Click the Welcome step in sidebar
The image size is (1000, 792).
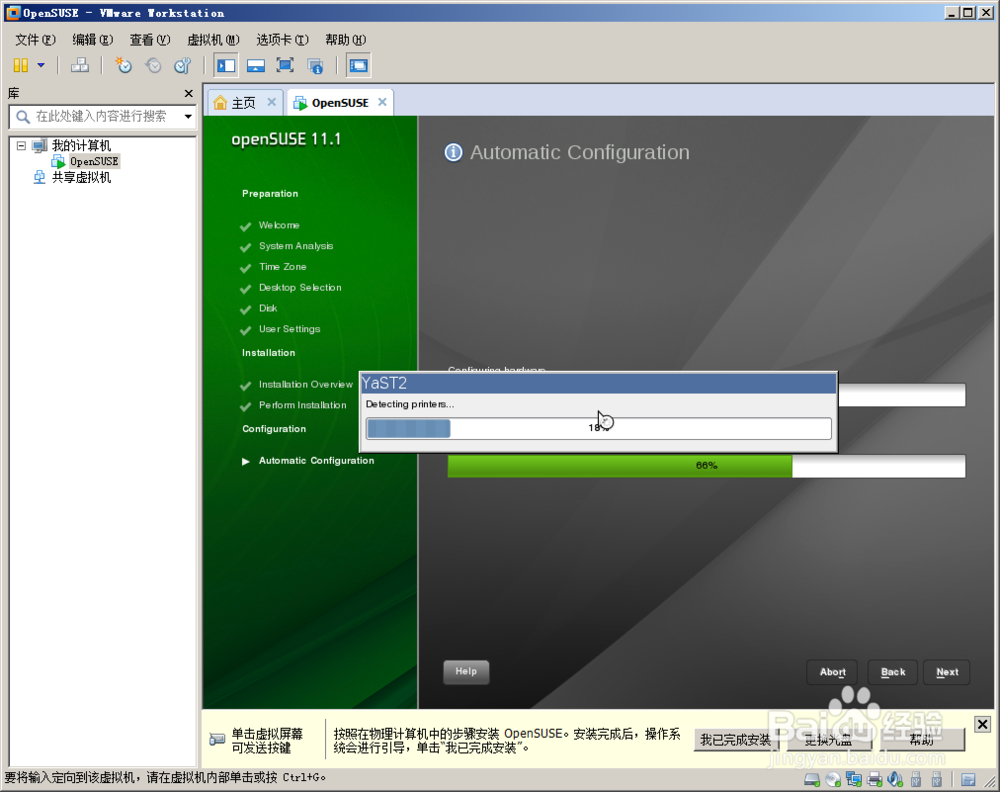pos(279,225)
